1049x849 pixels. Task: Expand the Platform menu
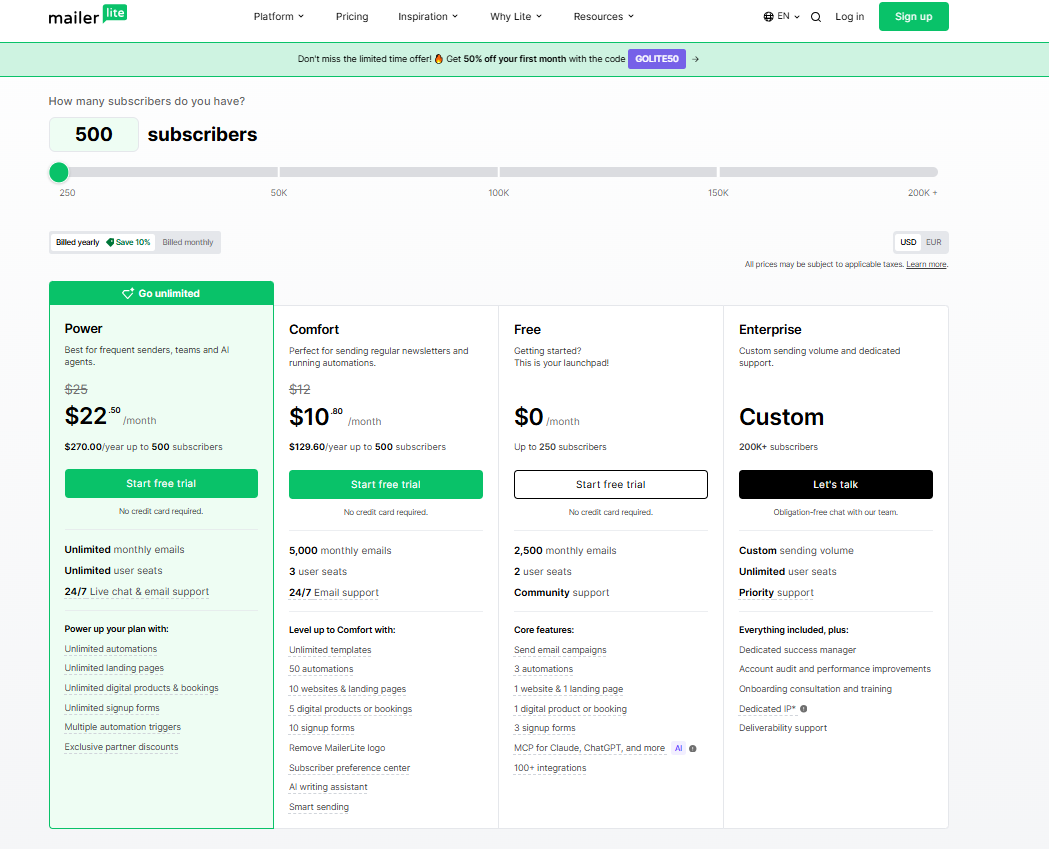278,17
